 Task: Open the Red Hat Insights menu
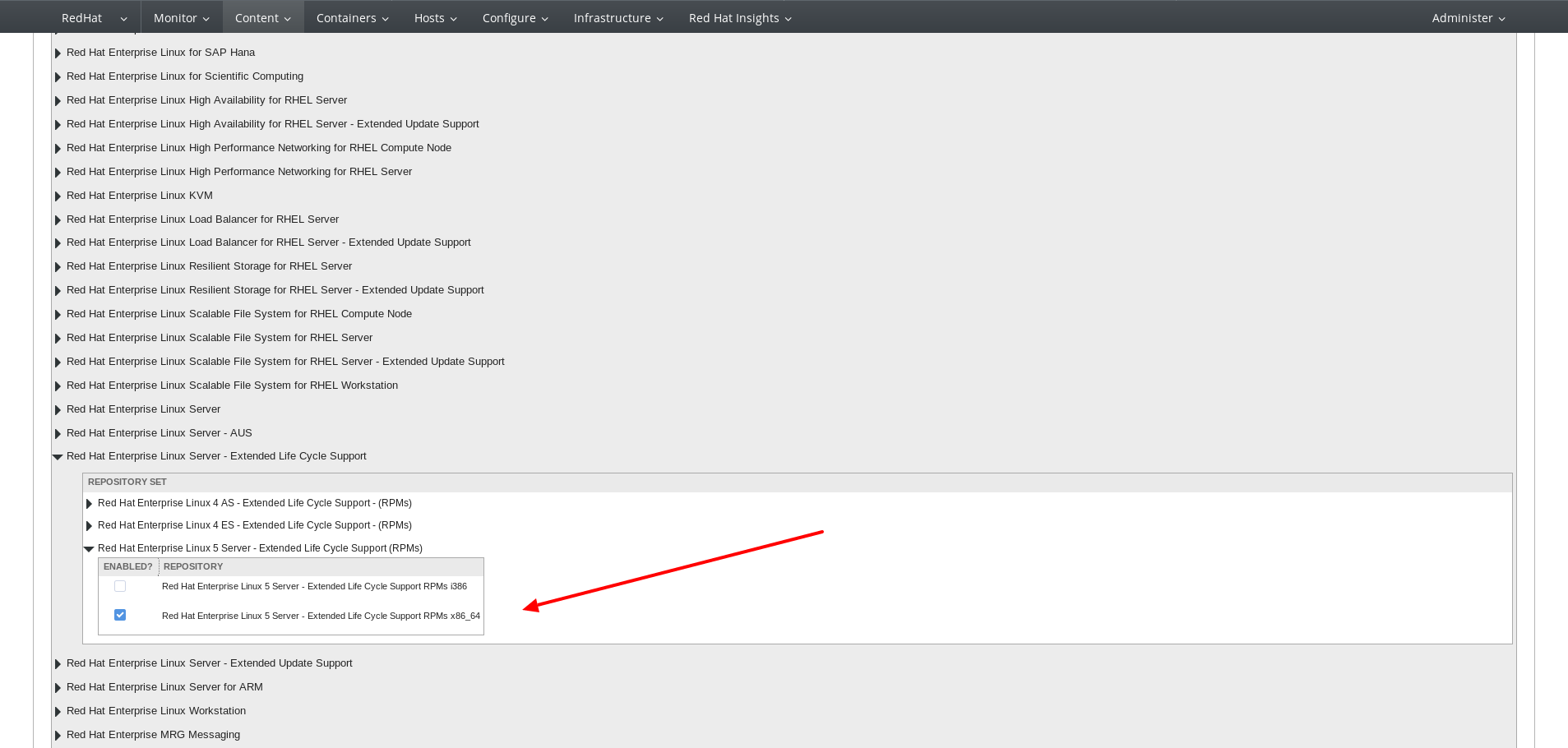[x=739, y=18]
